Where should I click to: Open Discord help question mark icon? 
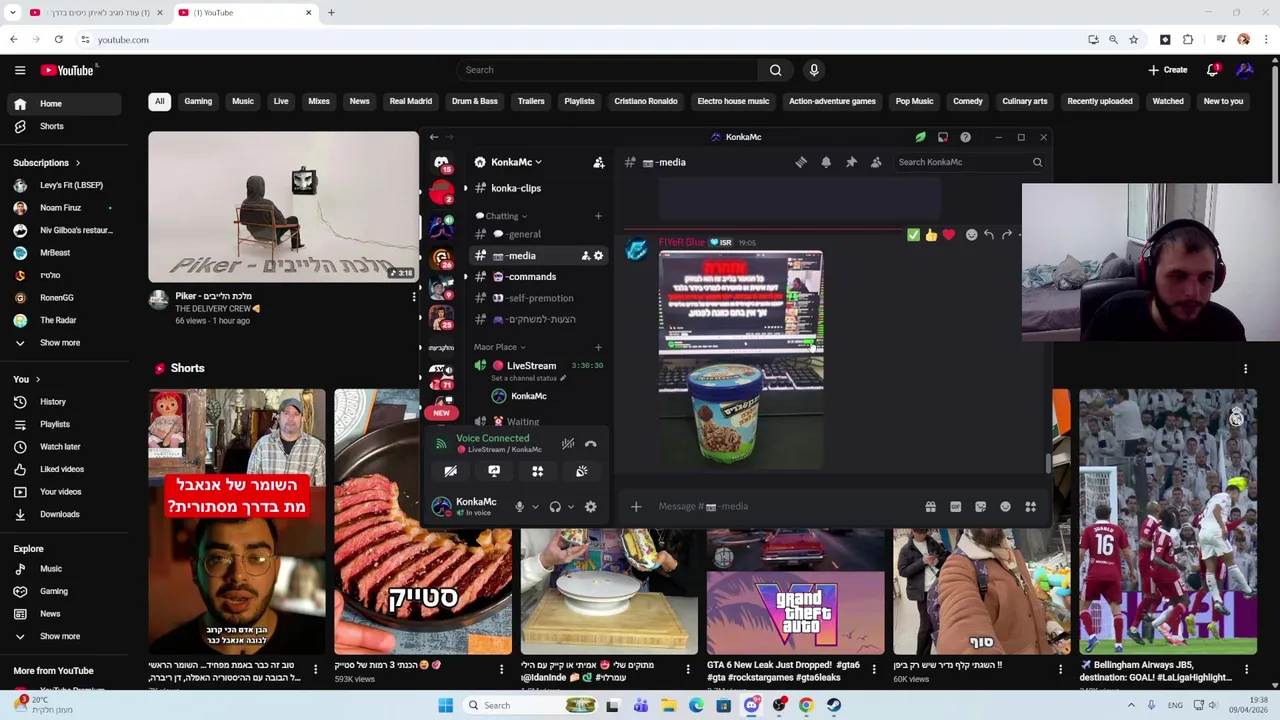pos(965,137)
